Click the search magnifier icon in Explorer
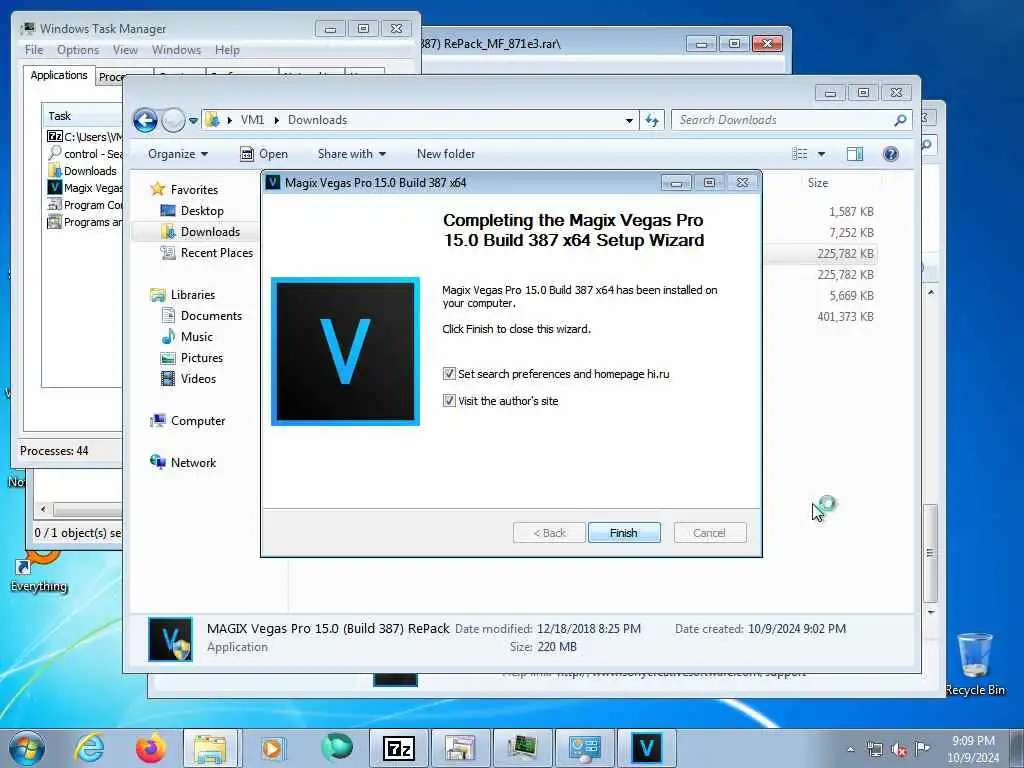This screenshot has width=1024, height=768. 900,120
